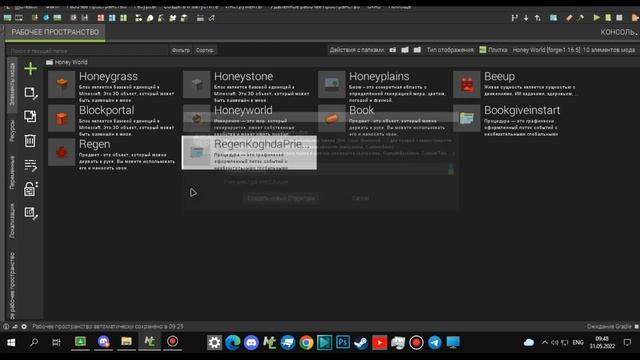This screenshot has height=360, width=640.
Task: Open the Элементы мода vertical tab
Action: 12,84
